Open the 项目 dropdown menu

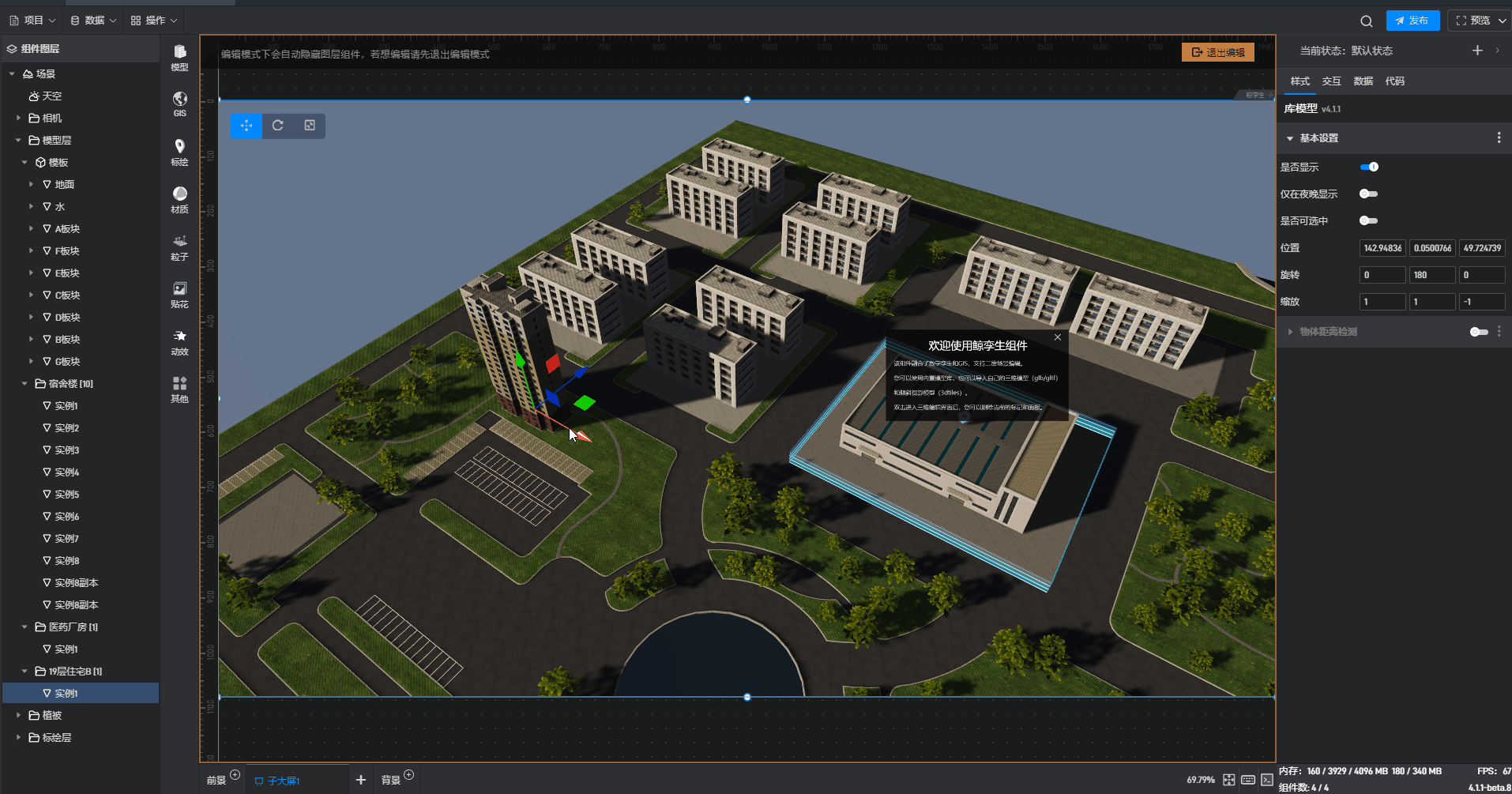[x=32, y=21]
